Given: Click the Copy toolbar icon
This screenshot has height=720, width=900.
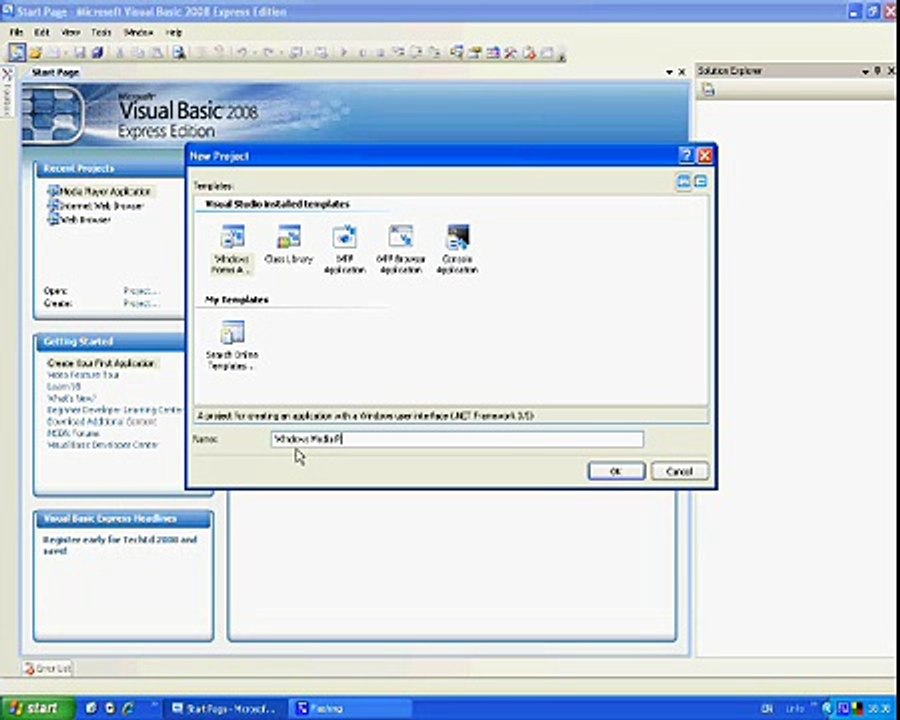Looking at the screenshot, I should tap(138, 53).
